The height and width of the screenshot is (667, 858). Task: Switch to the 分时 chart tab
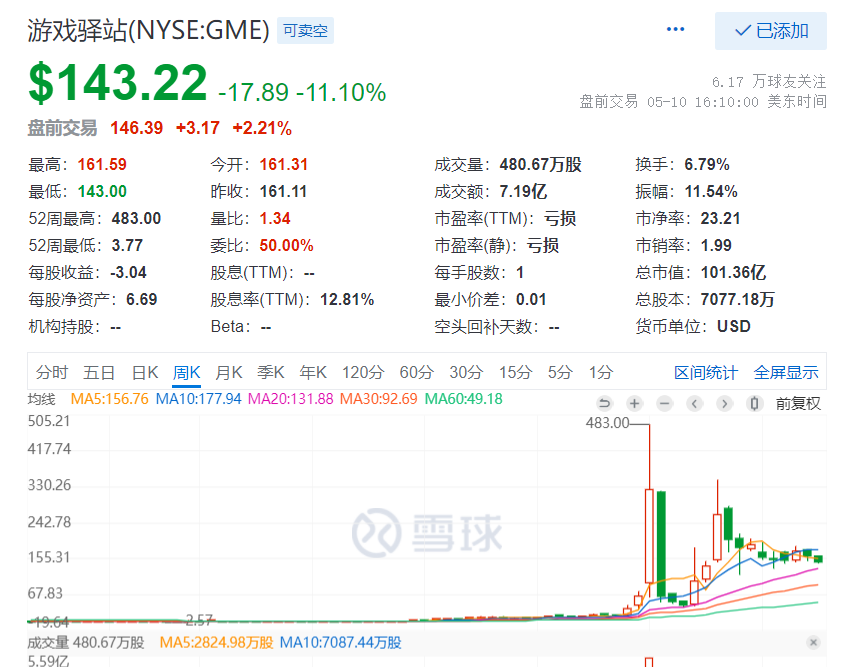pyautogui.click(x=53, y=371)
